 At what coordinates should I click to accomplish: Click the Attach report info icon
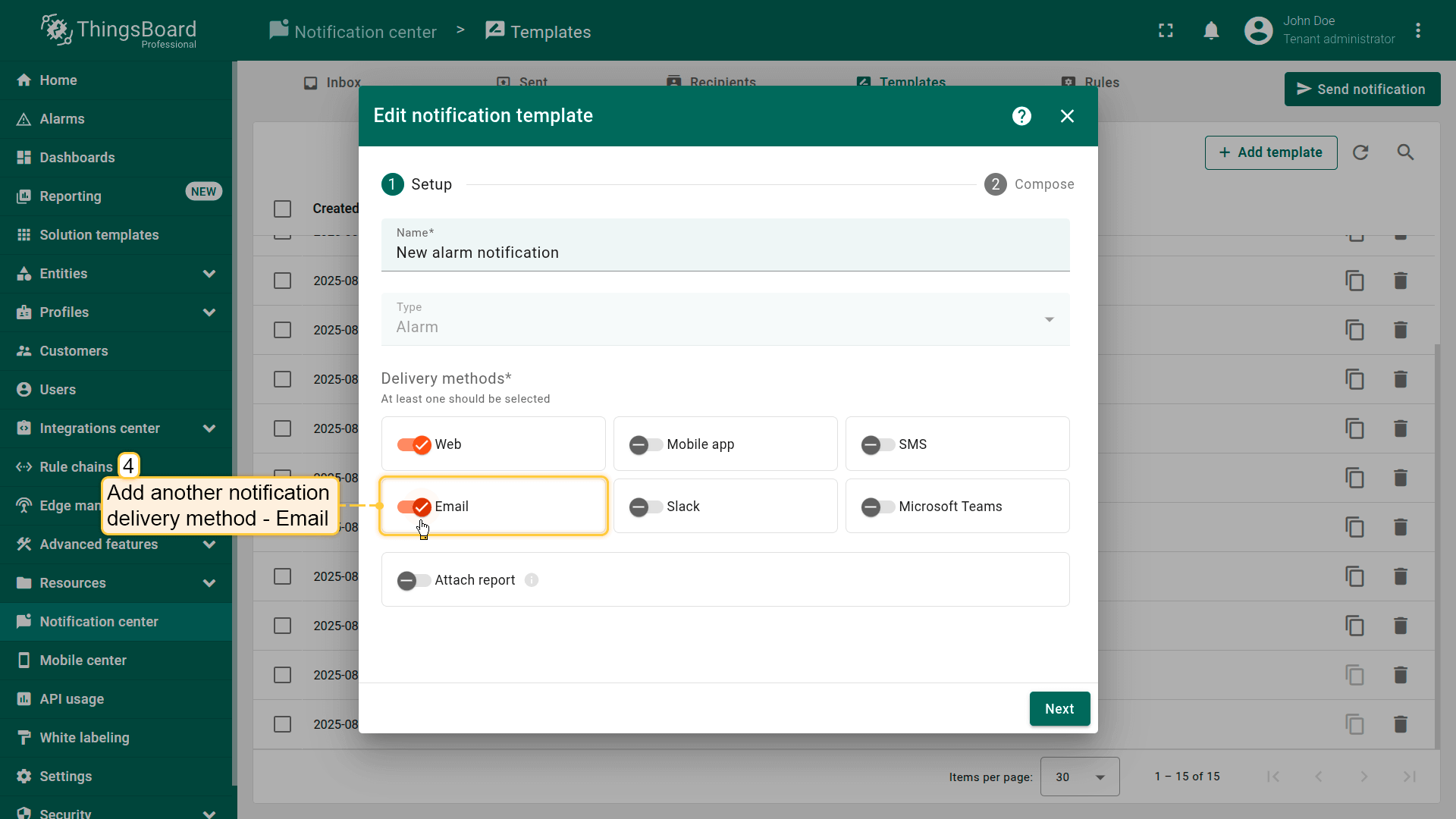532,580
